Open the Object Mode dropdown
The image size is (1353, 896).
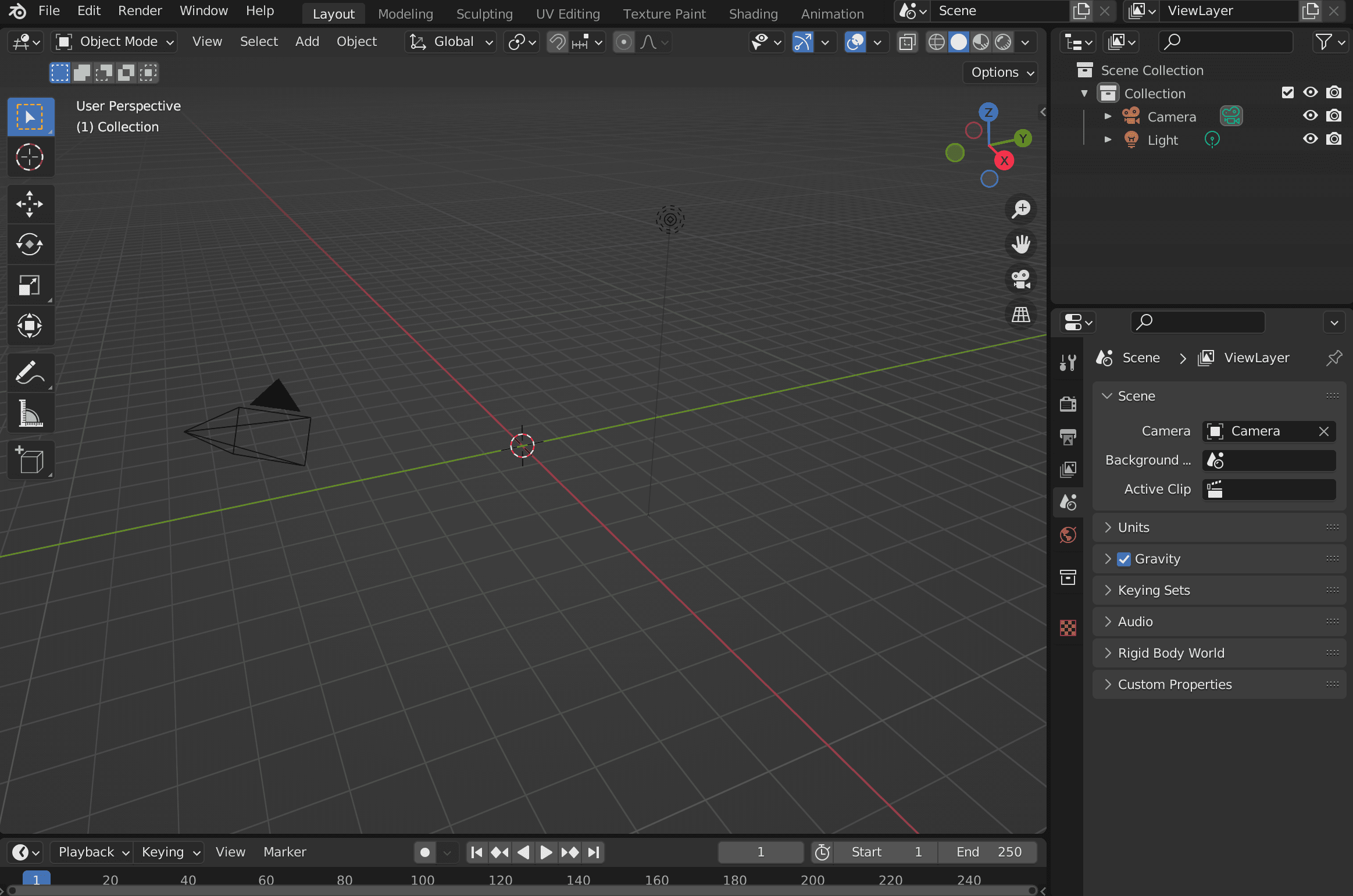tap(114, 42)
